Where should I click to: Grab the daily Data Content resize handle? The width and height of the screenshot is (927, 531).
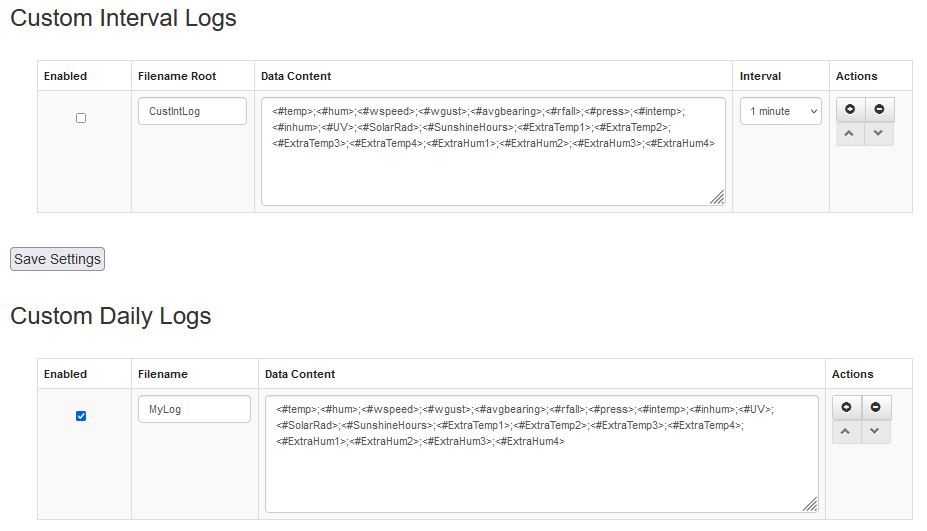point(810,504)
